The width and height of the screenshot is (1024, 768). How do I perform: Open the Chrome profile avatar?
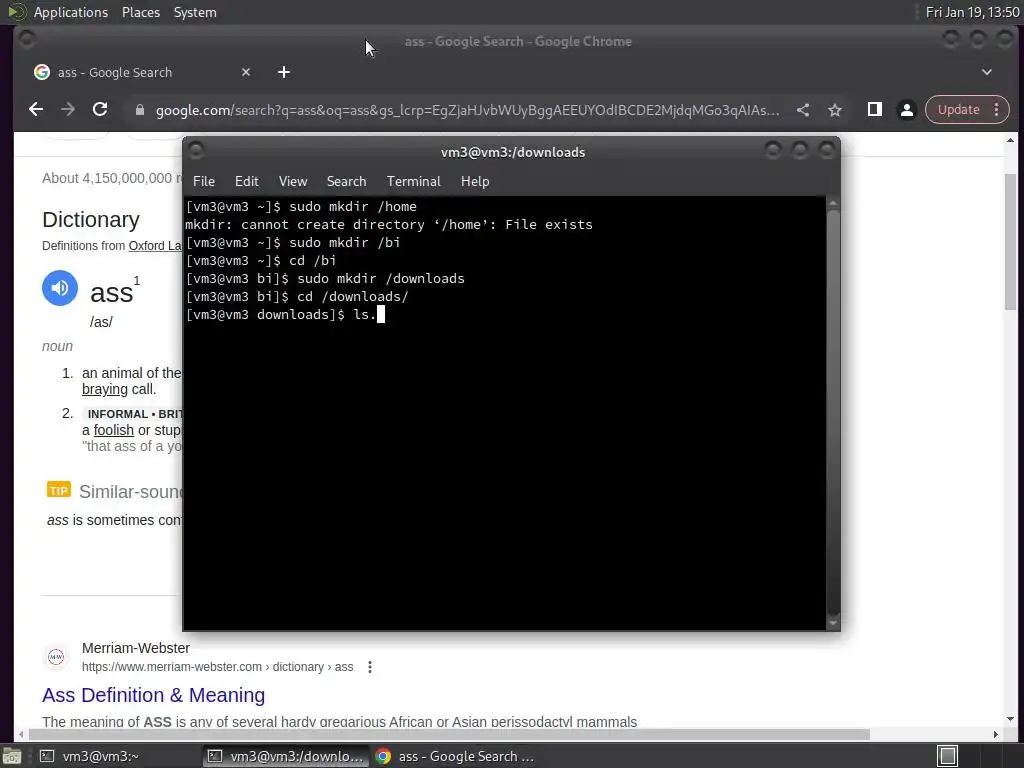click(906, 110)
